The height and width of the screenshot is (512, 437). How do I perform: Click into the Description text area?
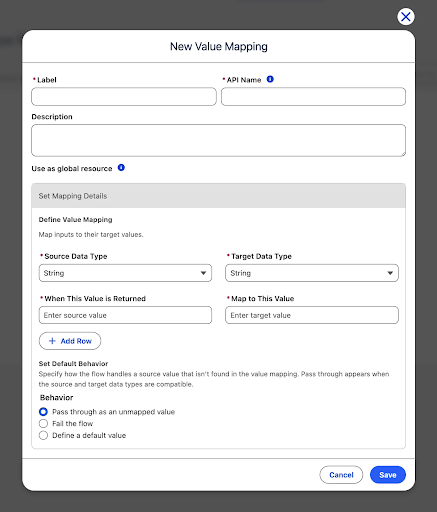pyautogui.click(x=219, y=140)
